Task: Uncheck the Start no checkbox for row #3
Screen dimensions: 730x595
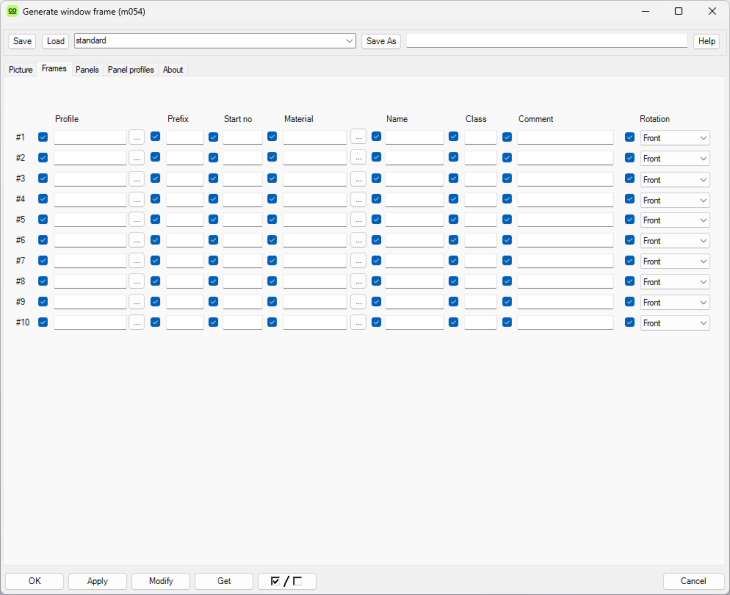Action: 213,178
